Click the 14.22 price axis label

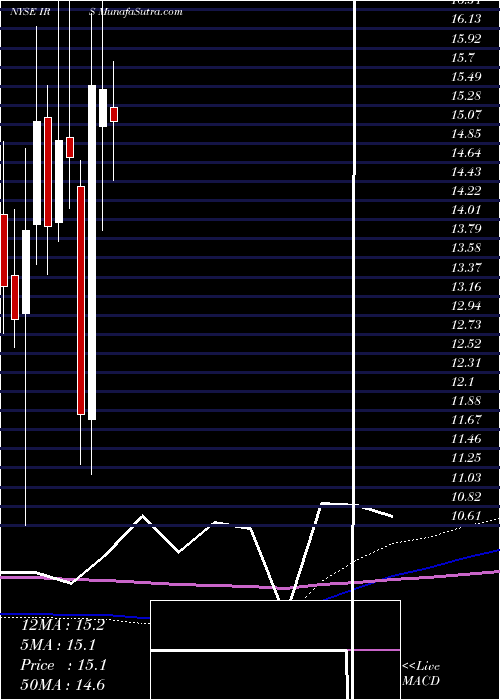466,191
